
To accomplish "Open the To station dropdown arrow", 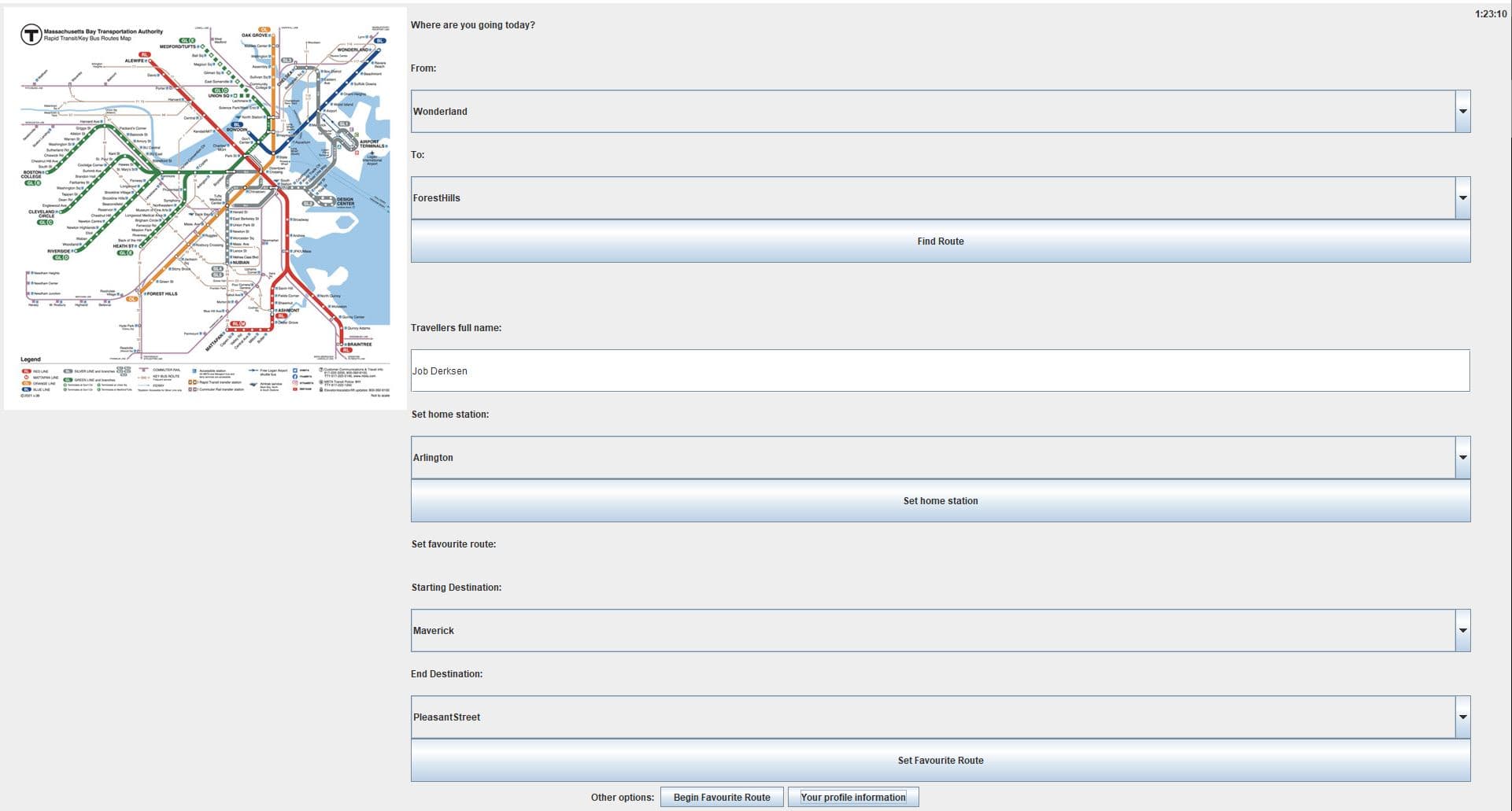I will click(x=1462, y=197).
